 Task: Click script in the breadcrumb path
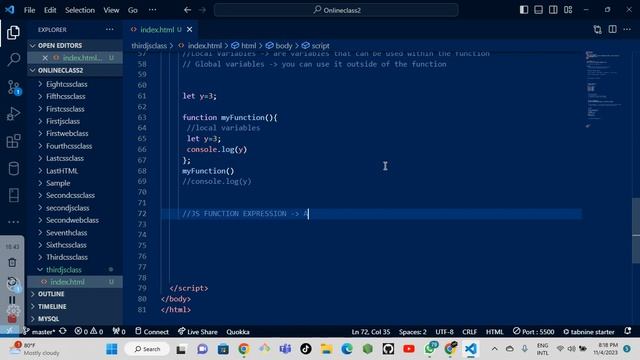[320, 46]
